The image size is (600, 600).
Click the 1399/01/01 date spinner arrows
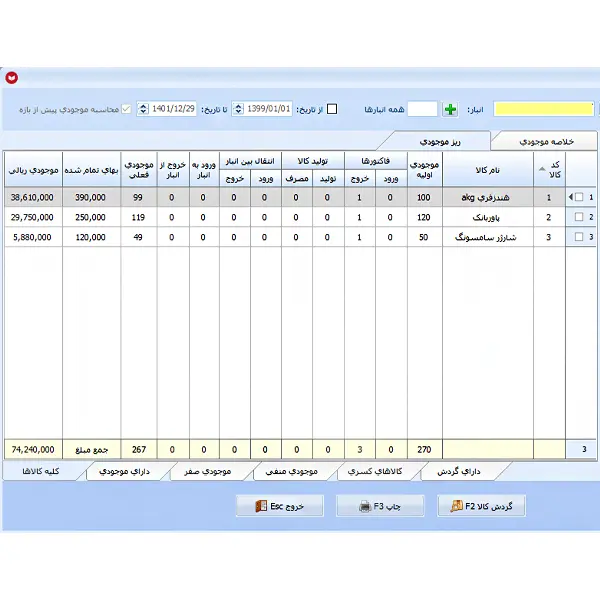pyautogui.click(x=238, y=109)
